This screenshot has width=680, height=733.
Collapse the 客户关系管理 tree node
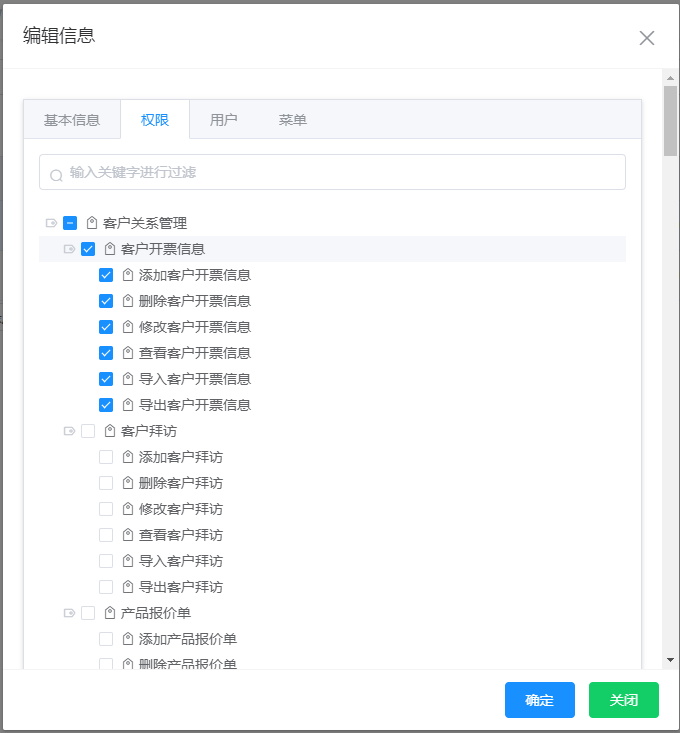click(51, 223)
